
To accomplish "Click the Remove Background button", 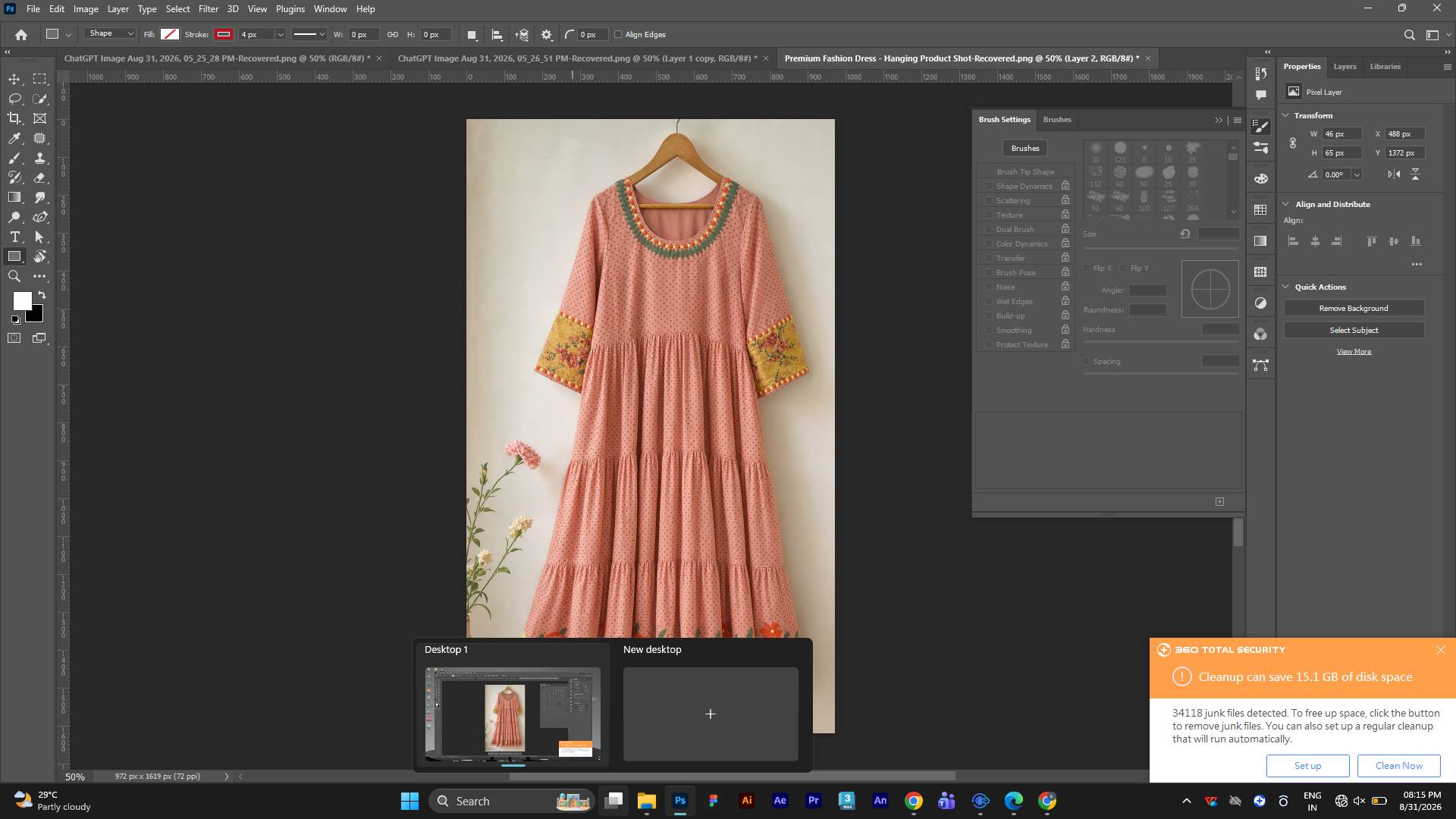I will tap(1354, 308).
